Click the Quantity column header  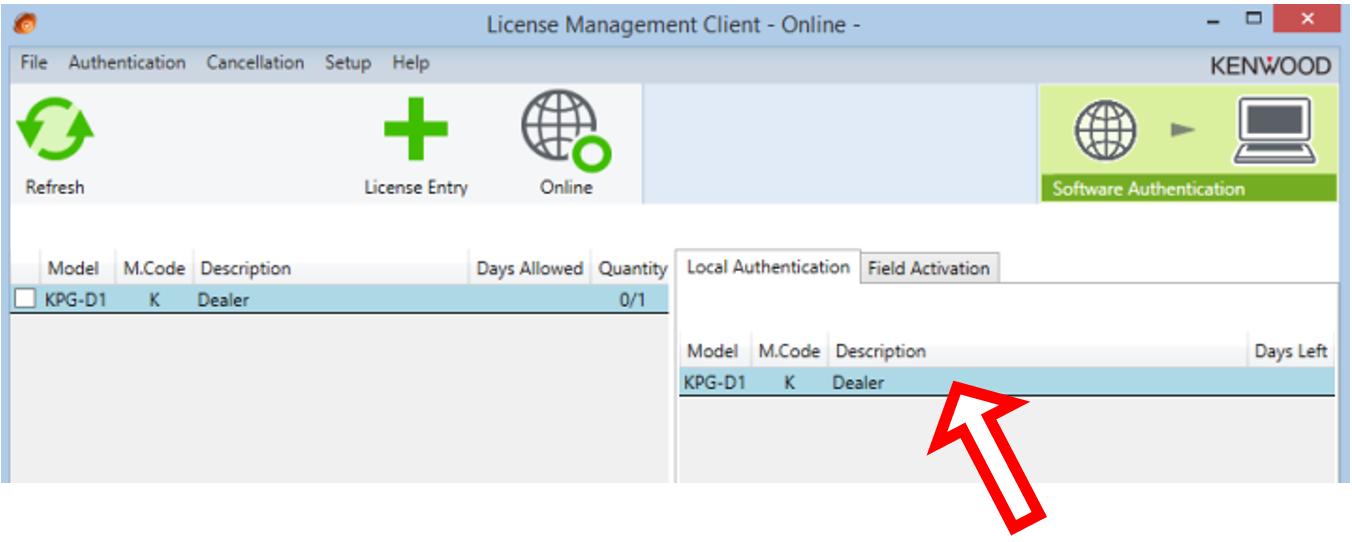[632, 268]
